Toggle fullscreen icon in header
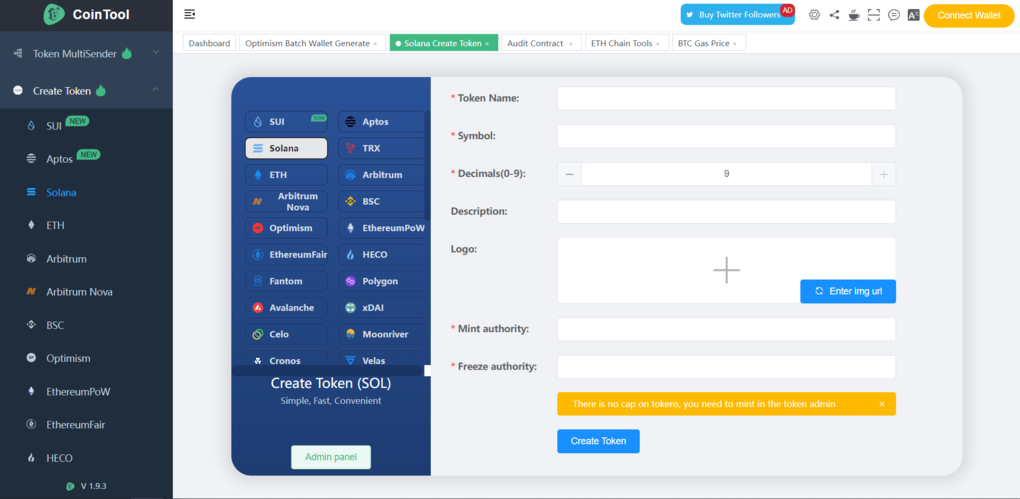 (x=874, y=15)
